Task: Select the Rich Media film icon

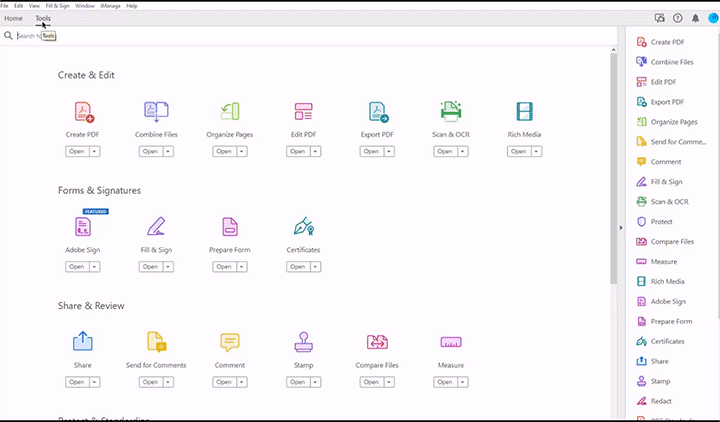Action: pyautogui.click(x=524, y=112)
